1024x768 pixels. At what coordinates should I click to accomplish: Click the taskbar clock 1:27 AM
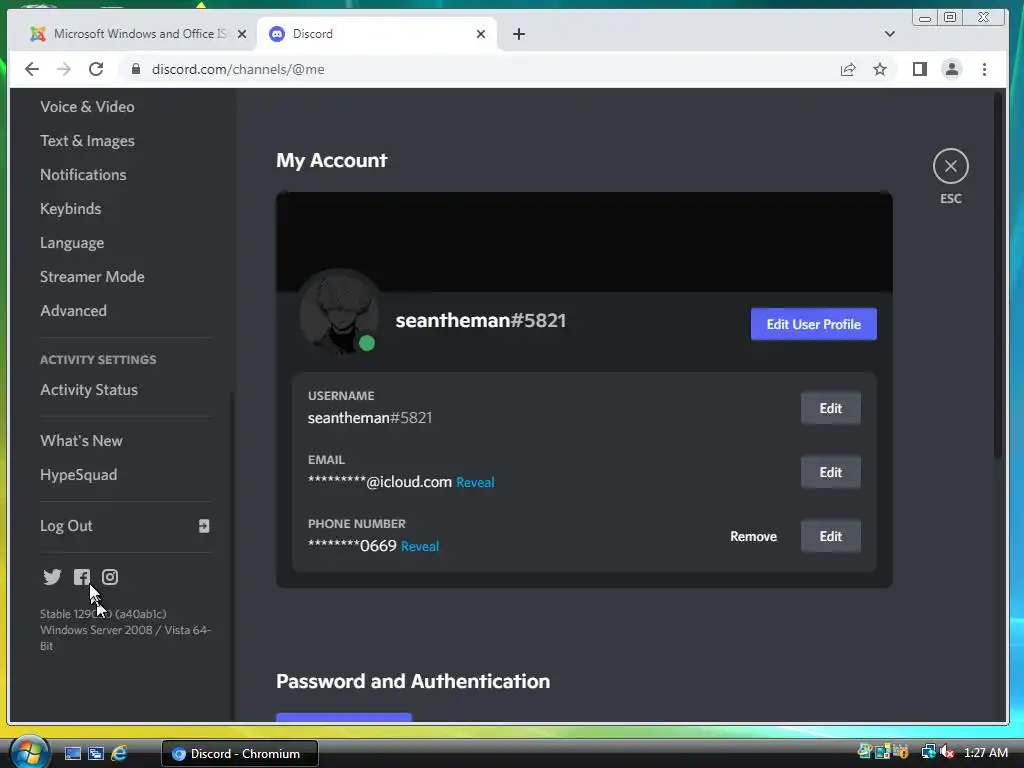[x=985, y=753]
